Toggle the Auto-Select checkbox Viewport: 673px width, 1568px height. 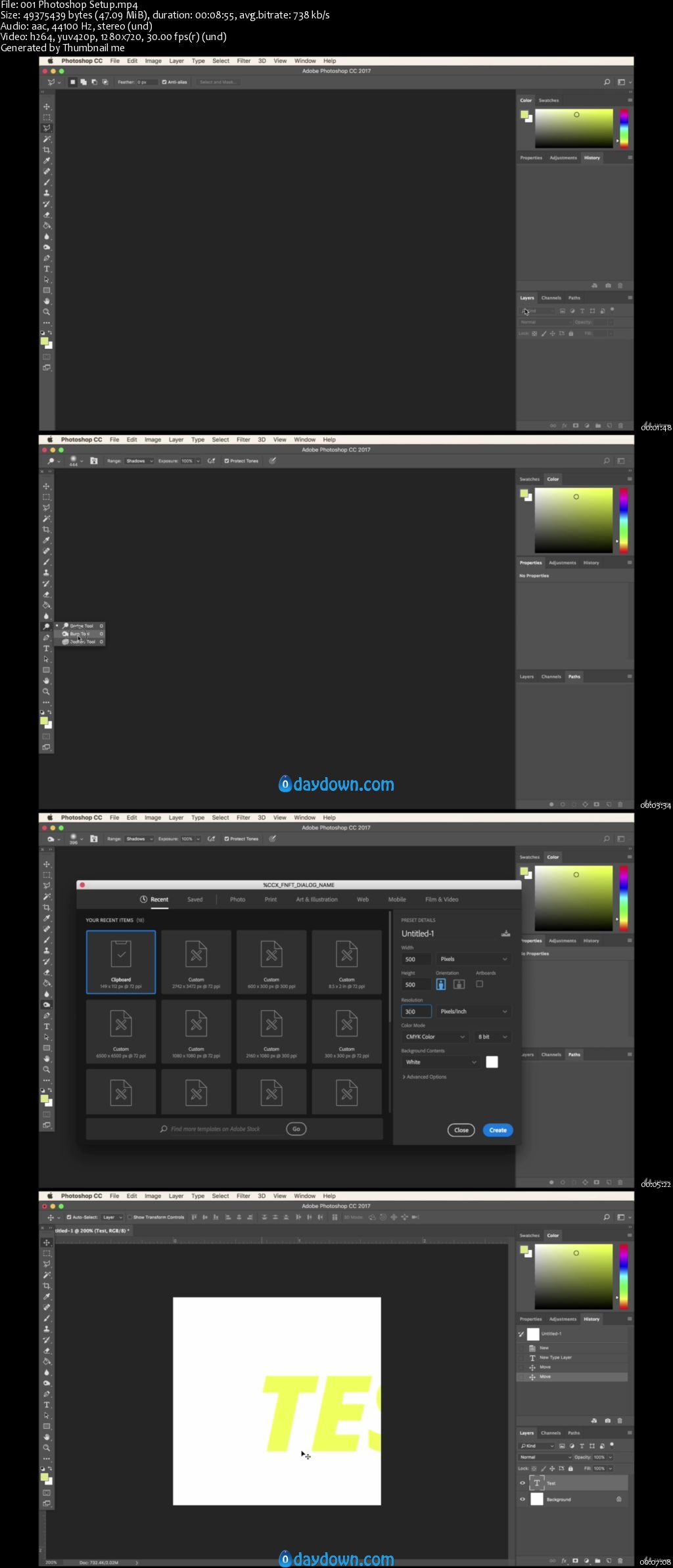(x=70, y=1217)
